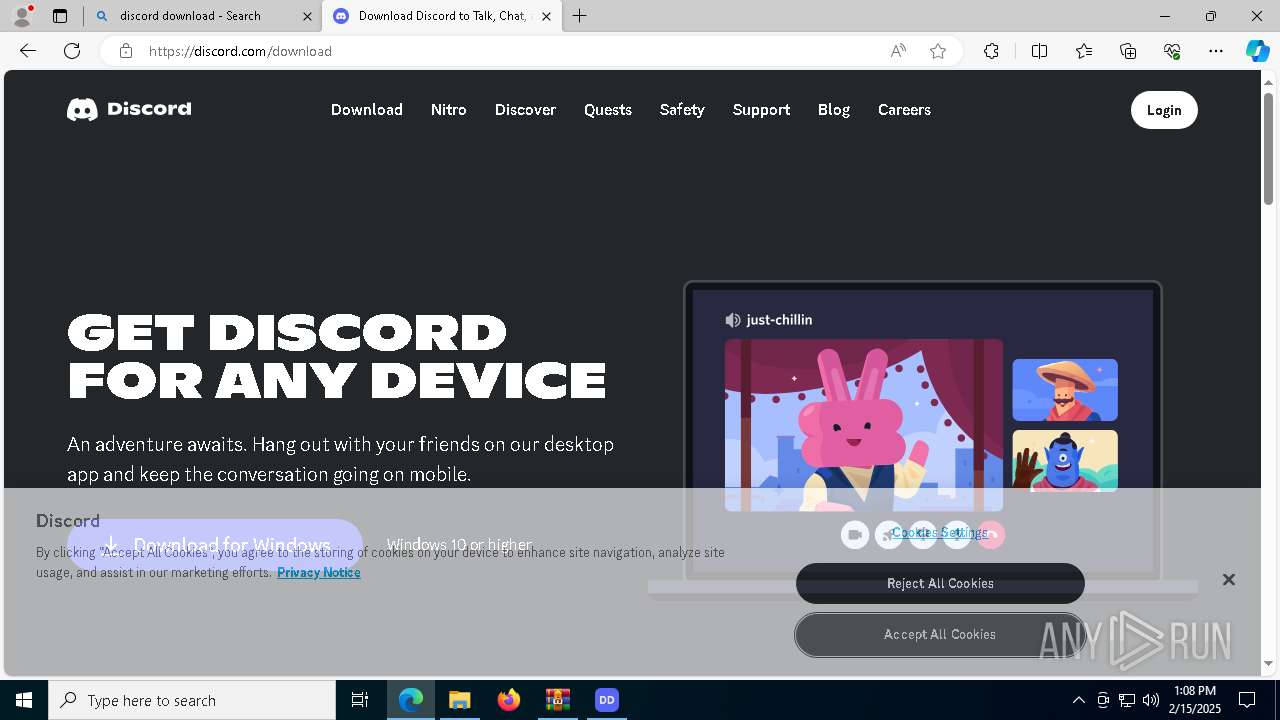Viewport: 1280px width, 720px height.
Task: Open Firefox from taskbar
Action: click(508, 700)
